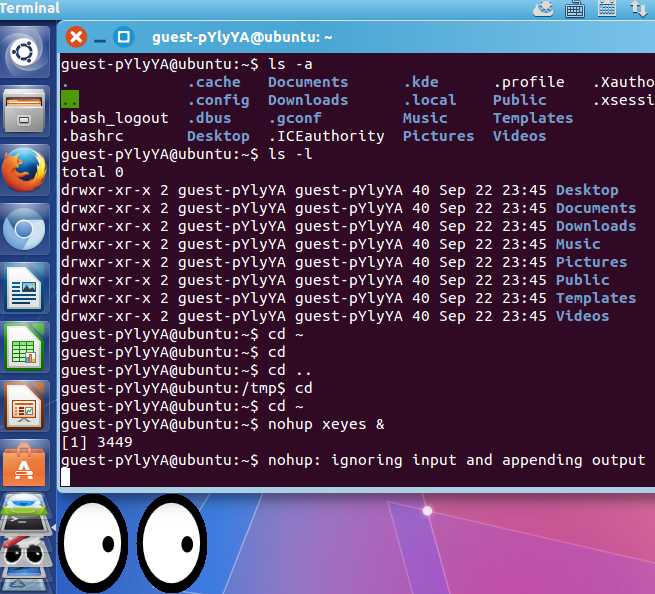Click '.gconf' in the ls -a output

pos(295,119)
